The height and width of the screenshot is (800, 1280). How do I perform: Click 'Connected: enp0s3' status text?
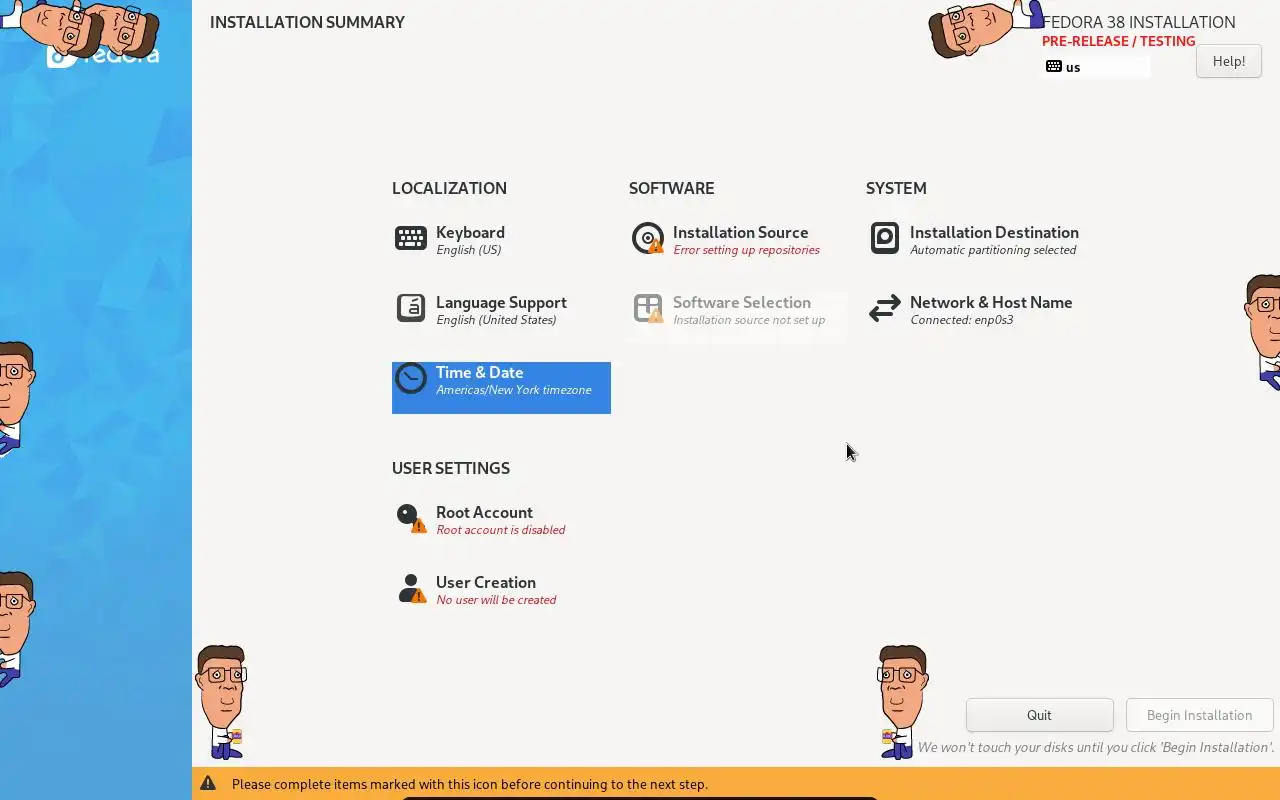coord(961,320)
